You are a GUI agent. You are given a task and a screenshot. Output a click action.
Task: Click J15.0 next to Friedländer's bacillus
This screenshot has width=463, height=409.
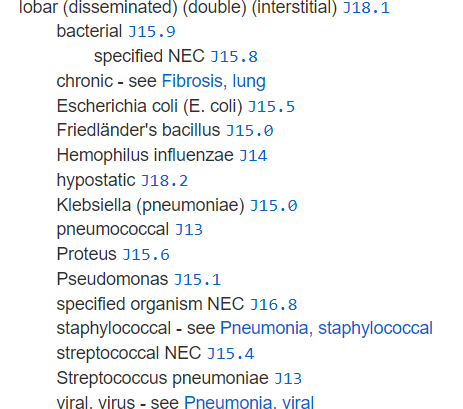click(249, 130)
